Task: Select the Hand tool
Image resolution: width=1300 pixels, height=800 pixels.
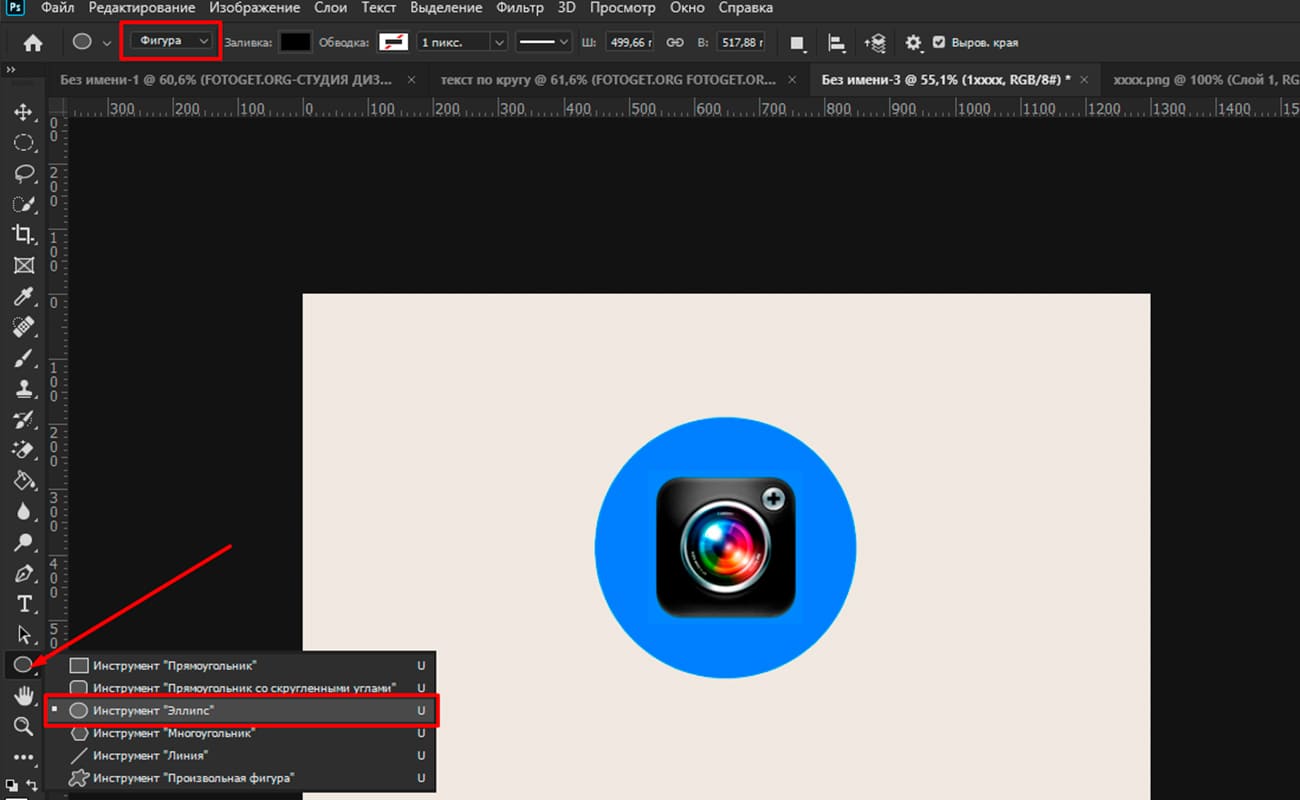Action: point(23,695)
